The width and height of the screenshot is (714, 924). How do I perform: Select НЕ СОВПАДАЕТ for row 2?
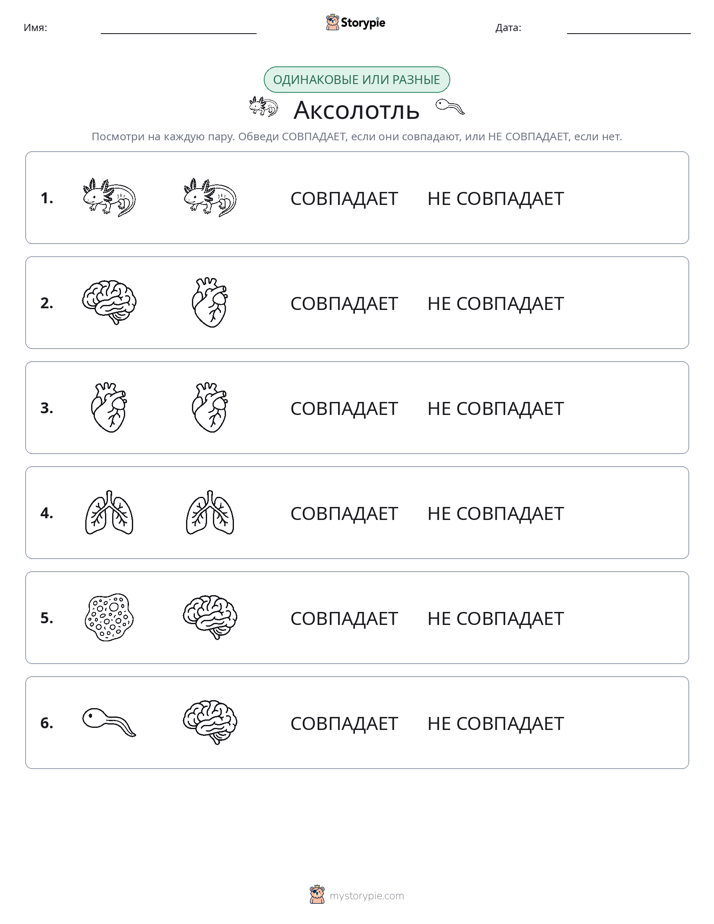(495, 303)
